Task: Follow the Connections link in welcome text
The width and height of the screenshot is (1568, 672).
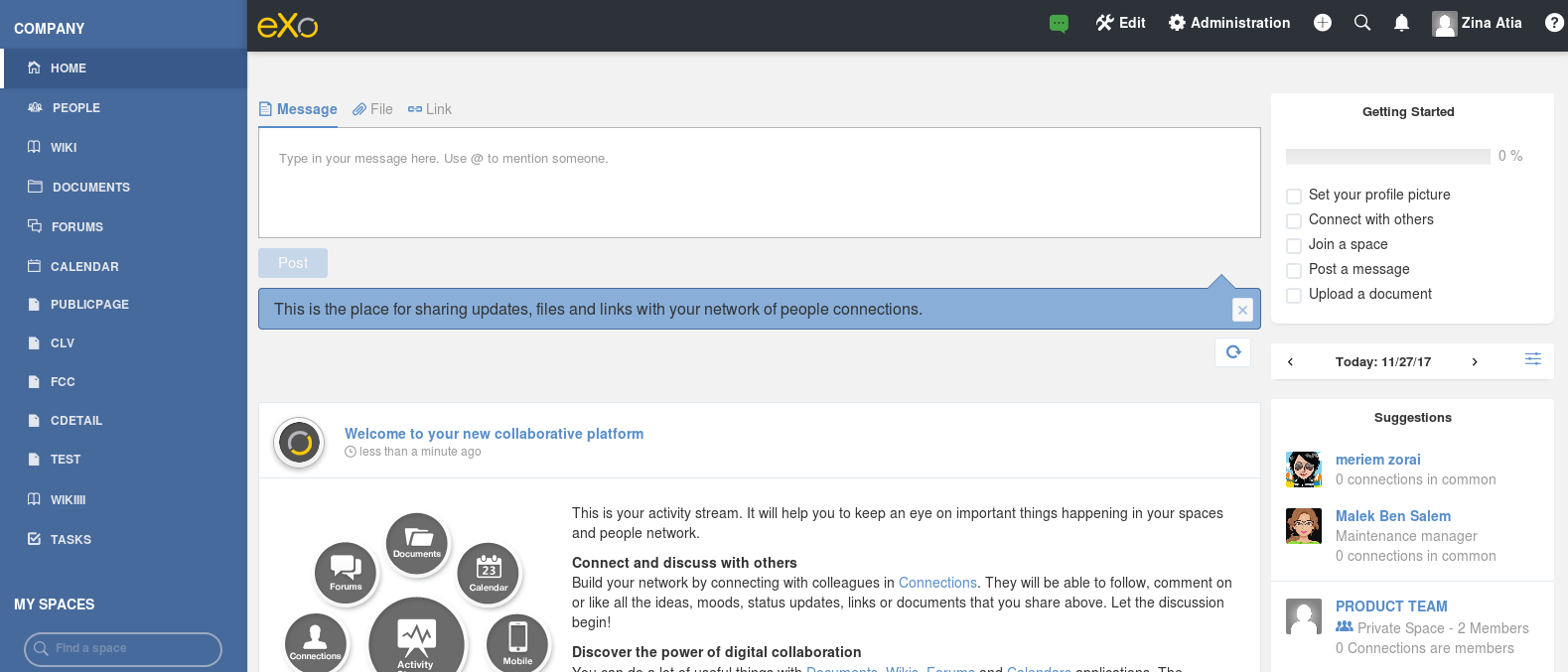Action: tap(937, 583)
